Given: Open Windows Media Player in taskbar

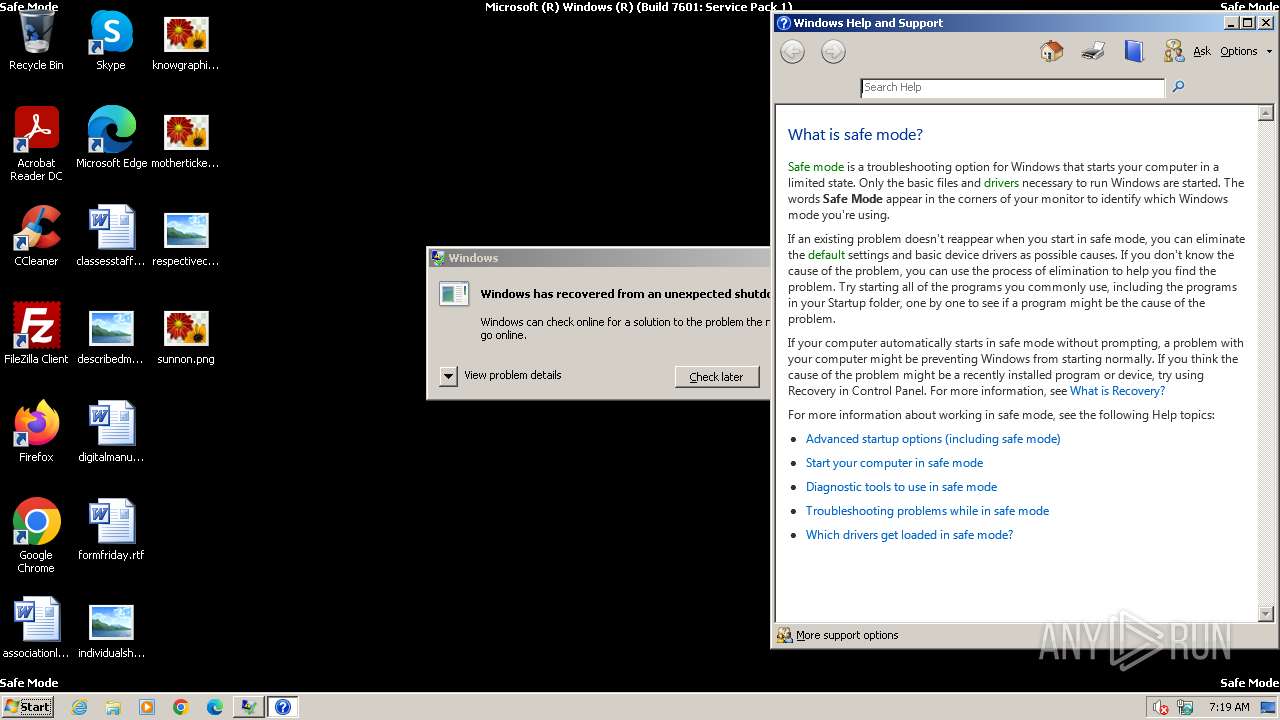Looking at the screenshot, I should point(147,707).
